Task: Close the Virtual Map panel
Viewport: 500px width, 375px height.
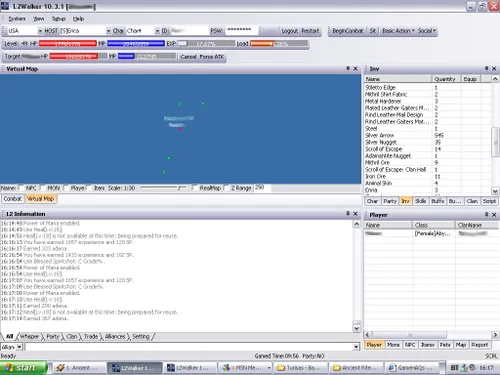Action: 355,68
